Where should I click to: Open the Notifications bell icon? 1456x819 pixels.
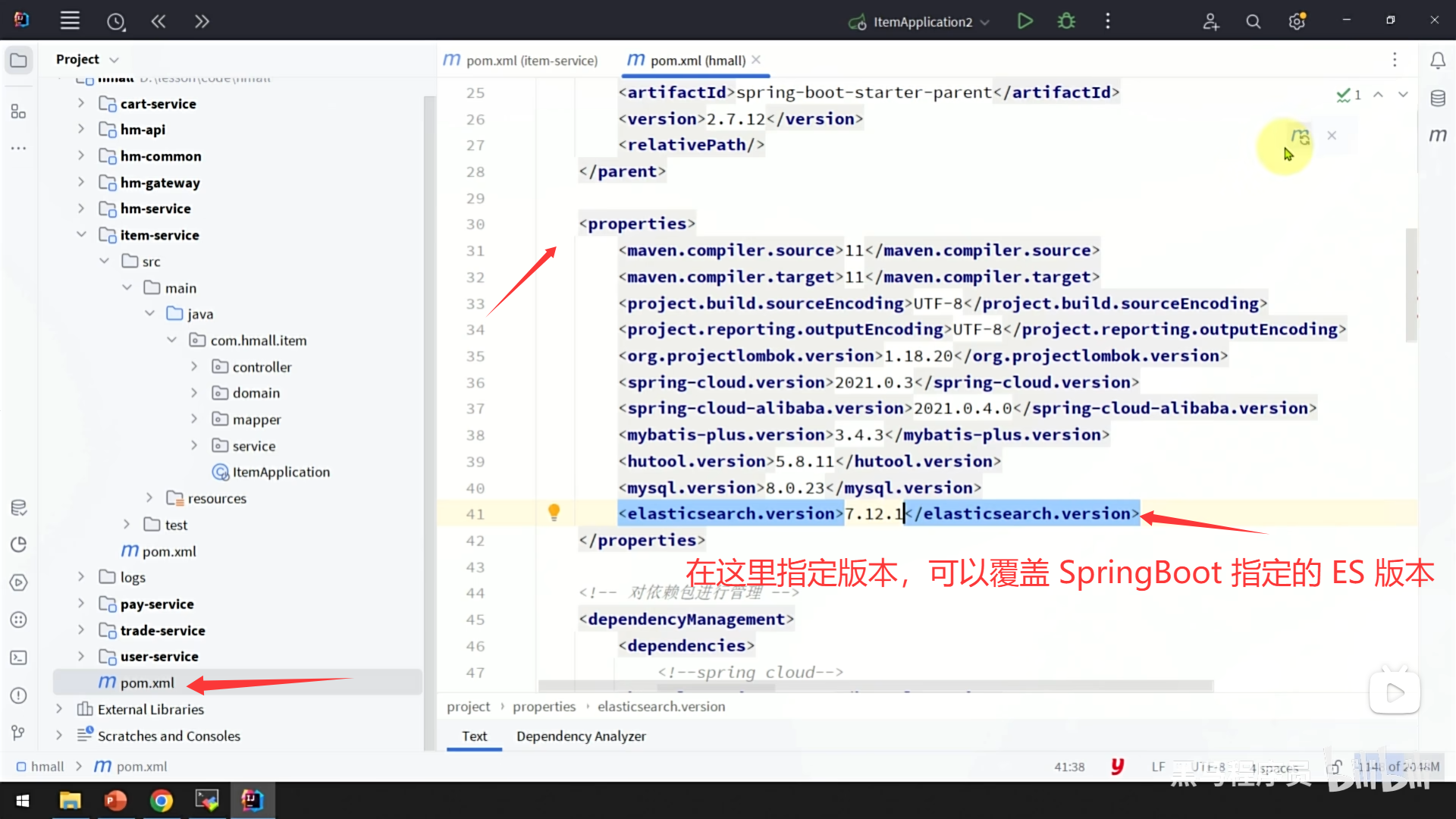click(x=1438, y=60)
